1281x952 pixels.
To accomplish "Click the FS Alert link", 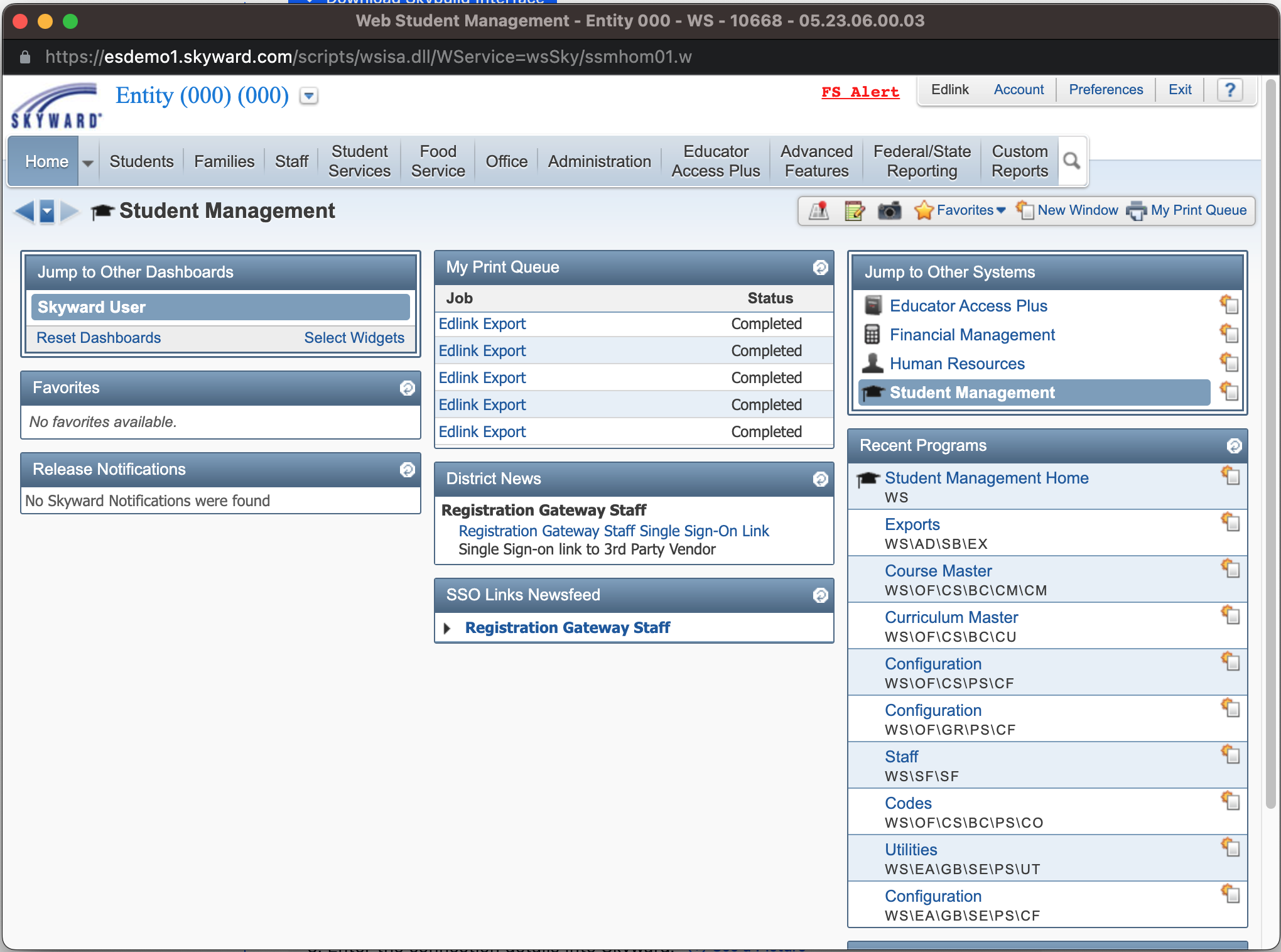I will coord(860,92).
